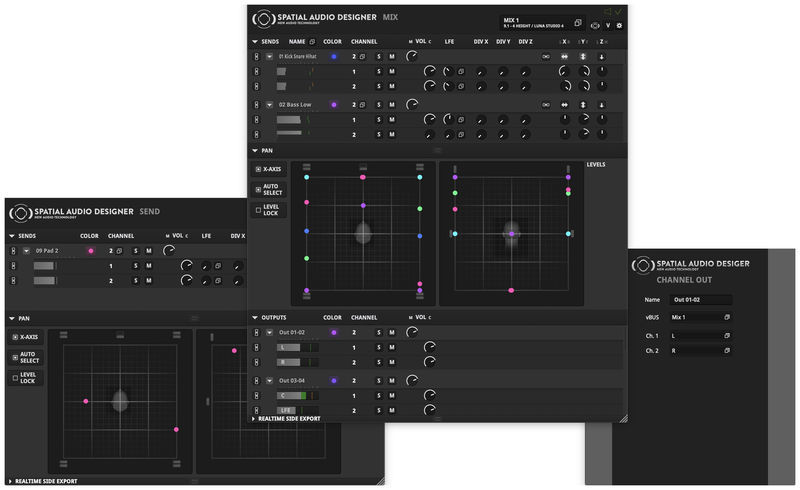Enable LEVEL LOCK checkbox in Send window
800x490 pixels.
(15, 378)
